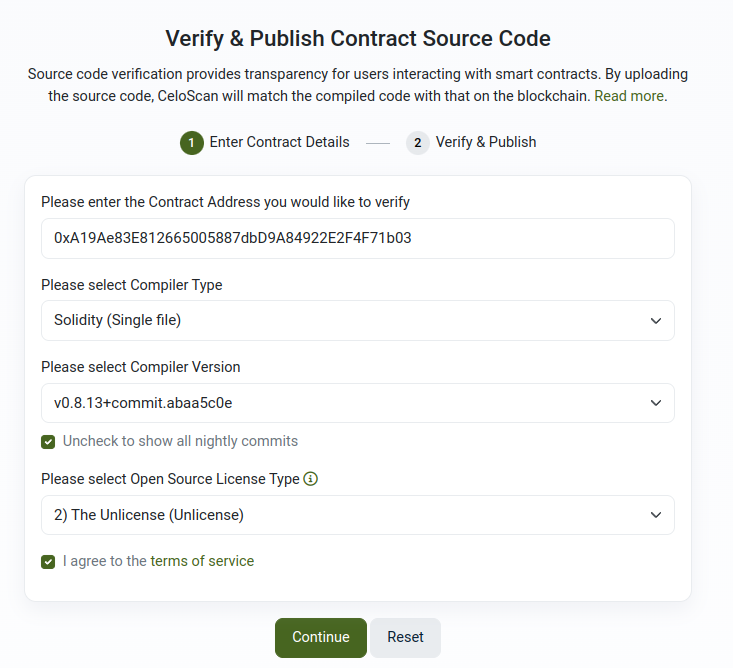This screenshot has height=668, width=733.
Task: Click the chevron arrow in Compiler Type field
Action: (656, 321)
